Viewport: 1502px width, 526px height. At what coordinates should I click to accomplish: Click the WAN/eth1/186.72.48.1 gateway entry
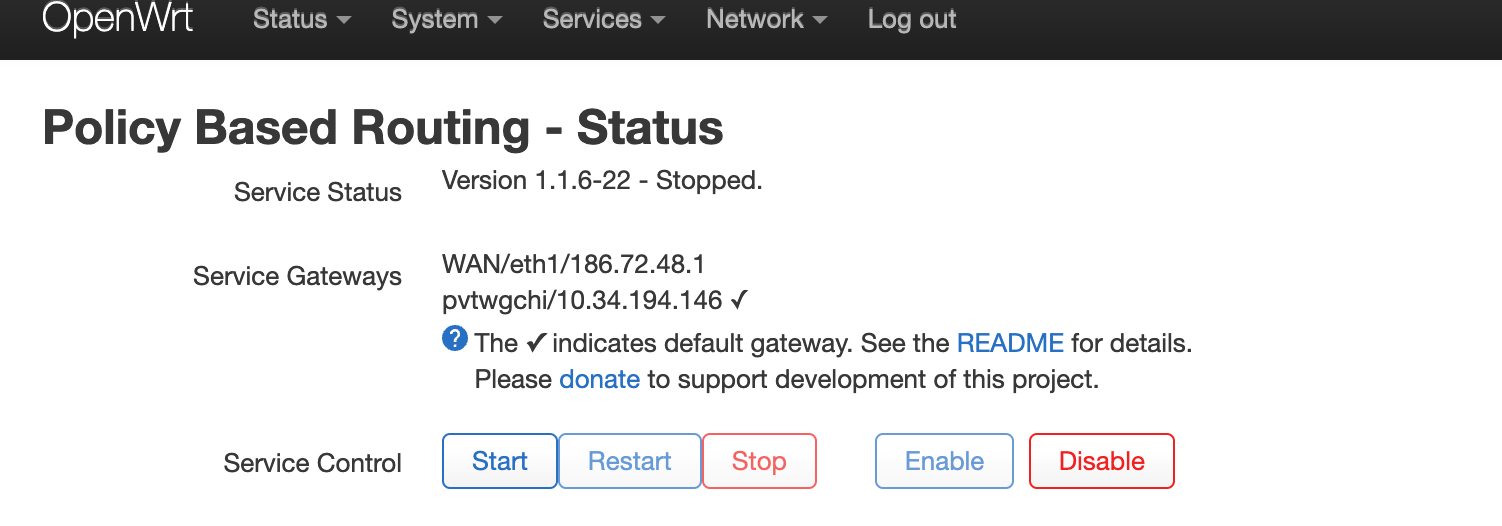pos(574,265)
